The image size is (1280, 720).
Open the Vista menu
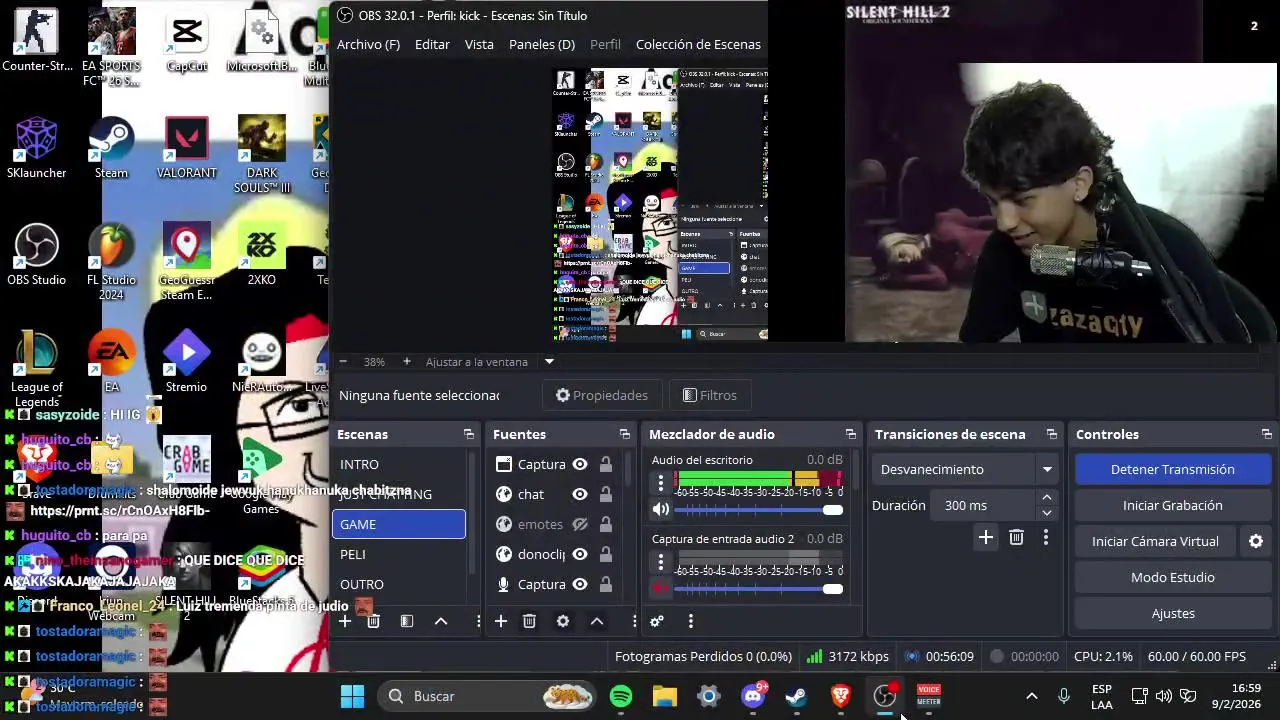pos(479,44)
